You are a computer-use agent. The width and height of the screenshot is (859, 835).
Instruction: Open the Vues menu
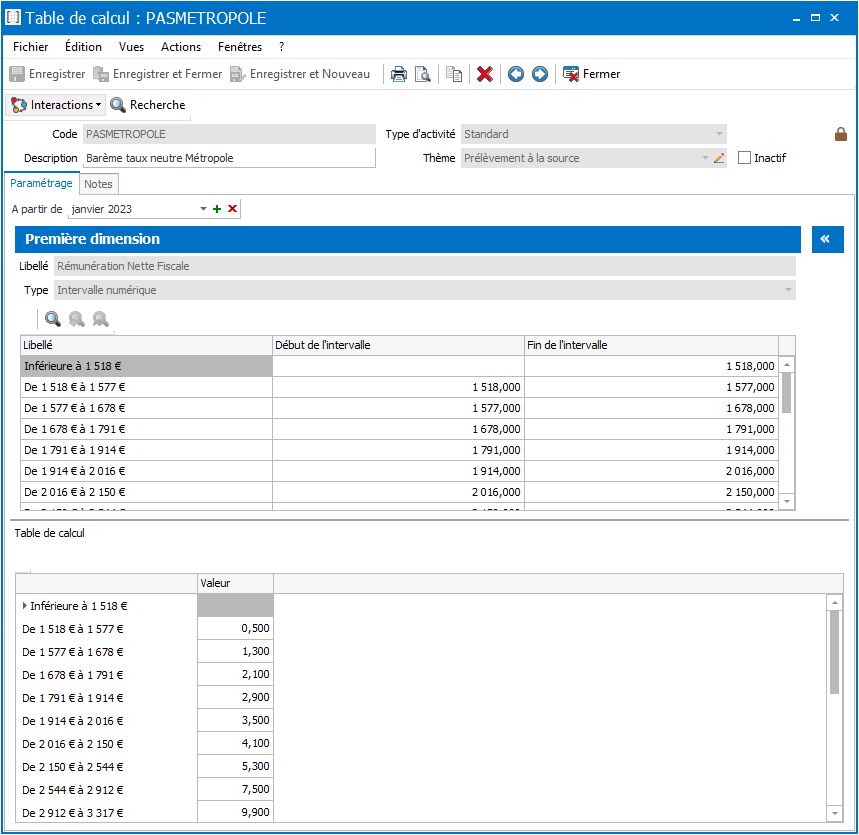[131, 47]
